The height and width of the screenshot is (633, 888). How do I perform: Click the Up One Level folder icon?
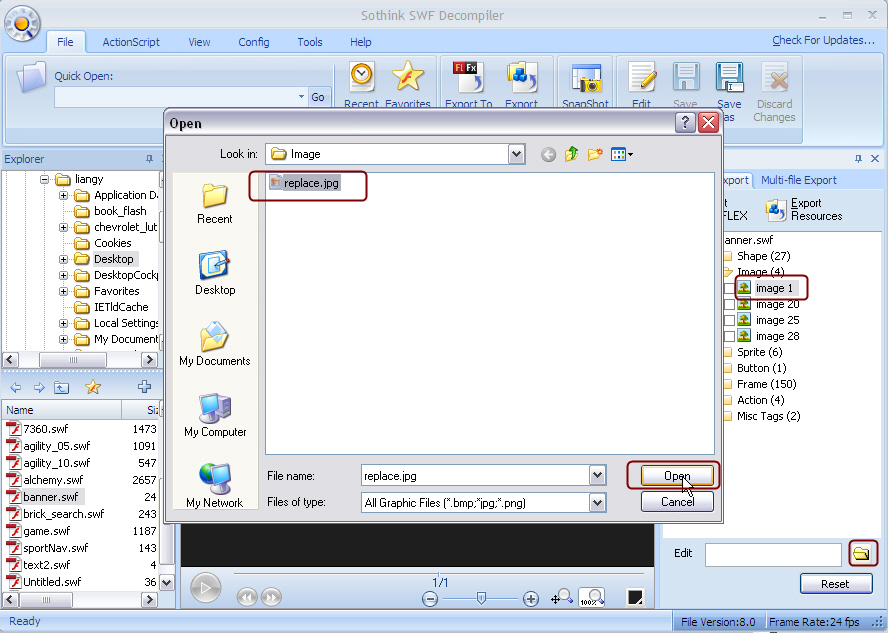pyautogui.click(x=572, y=154)
